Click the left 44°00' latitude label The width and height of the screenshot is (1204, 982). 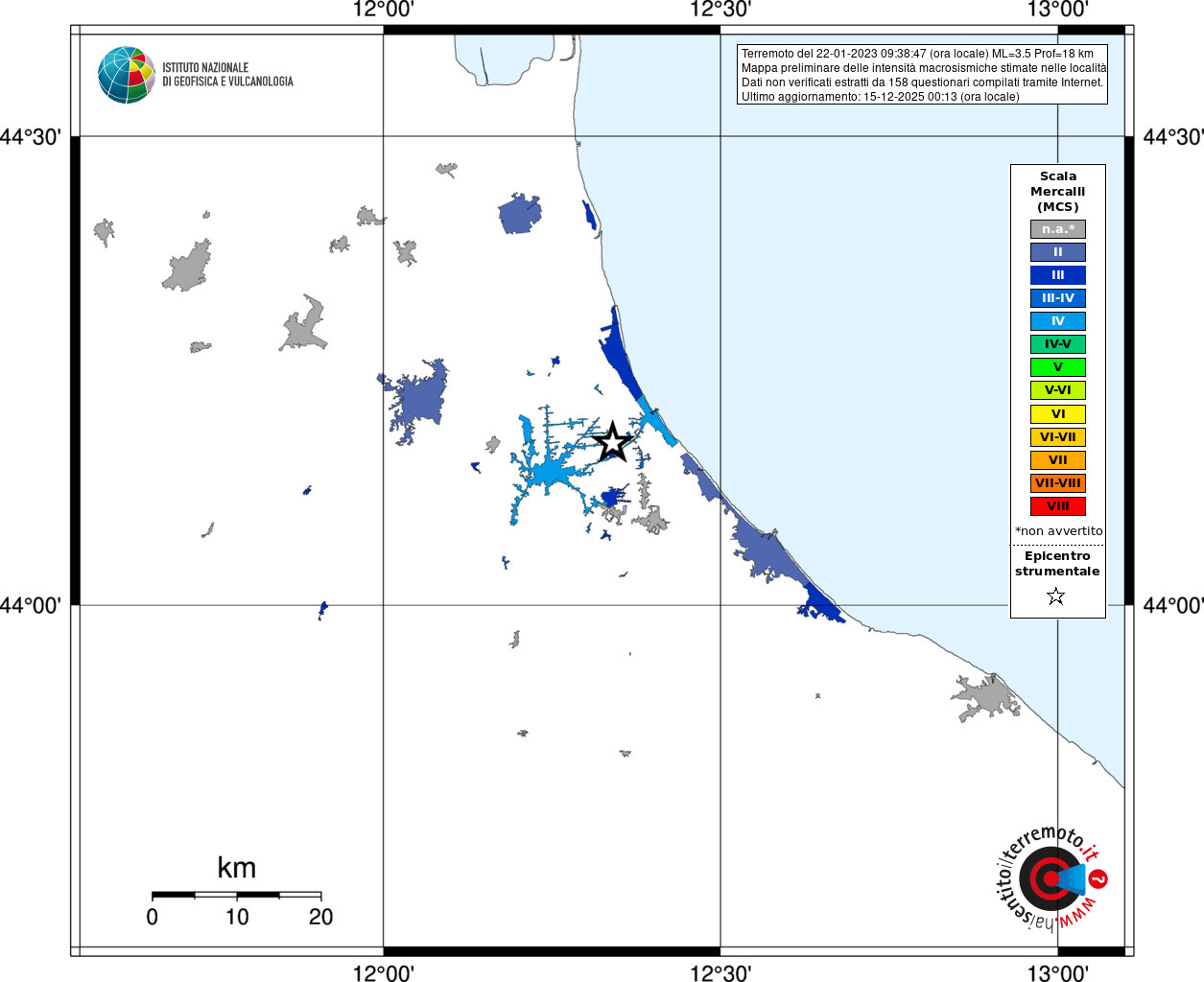point(31,605)
